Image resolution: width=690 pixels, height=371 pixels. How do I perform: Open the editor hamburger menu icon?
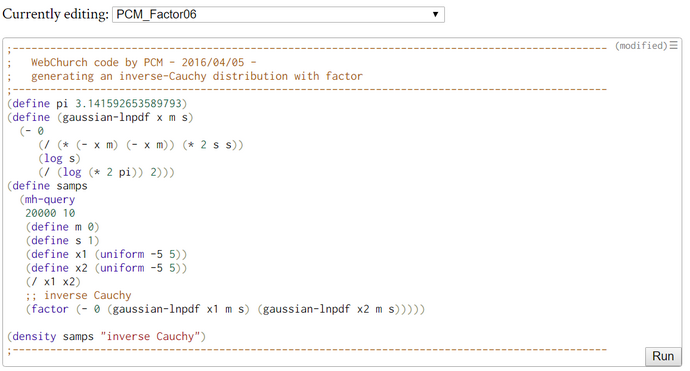[x=674, y=45]
